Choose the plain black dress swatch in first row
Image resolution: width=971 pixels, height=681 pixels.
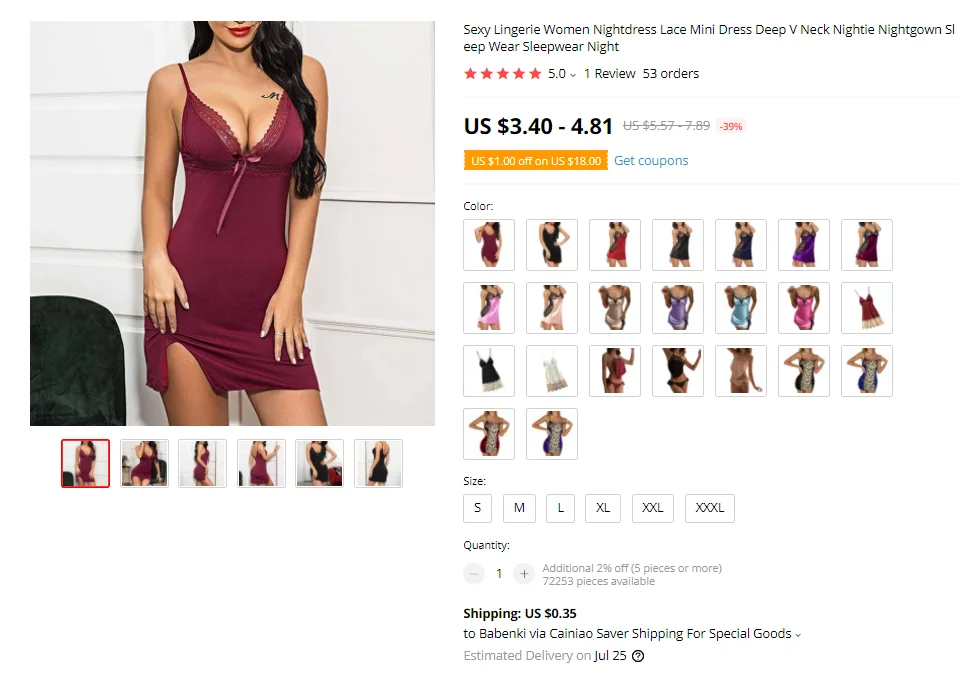tap(552, 245)
